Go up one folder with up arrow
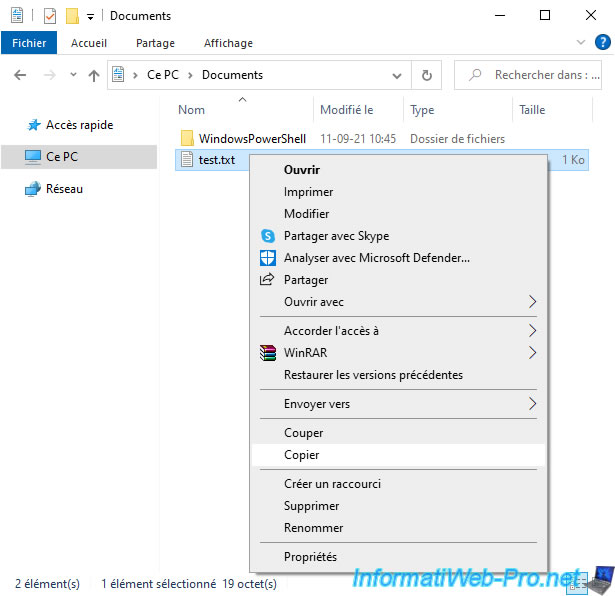Image resolution: width=615 pixels, height=596 pixels. [94, 75]
